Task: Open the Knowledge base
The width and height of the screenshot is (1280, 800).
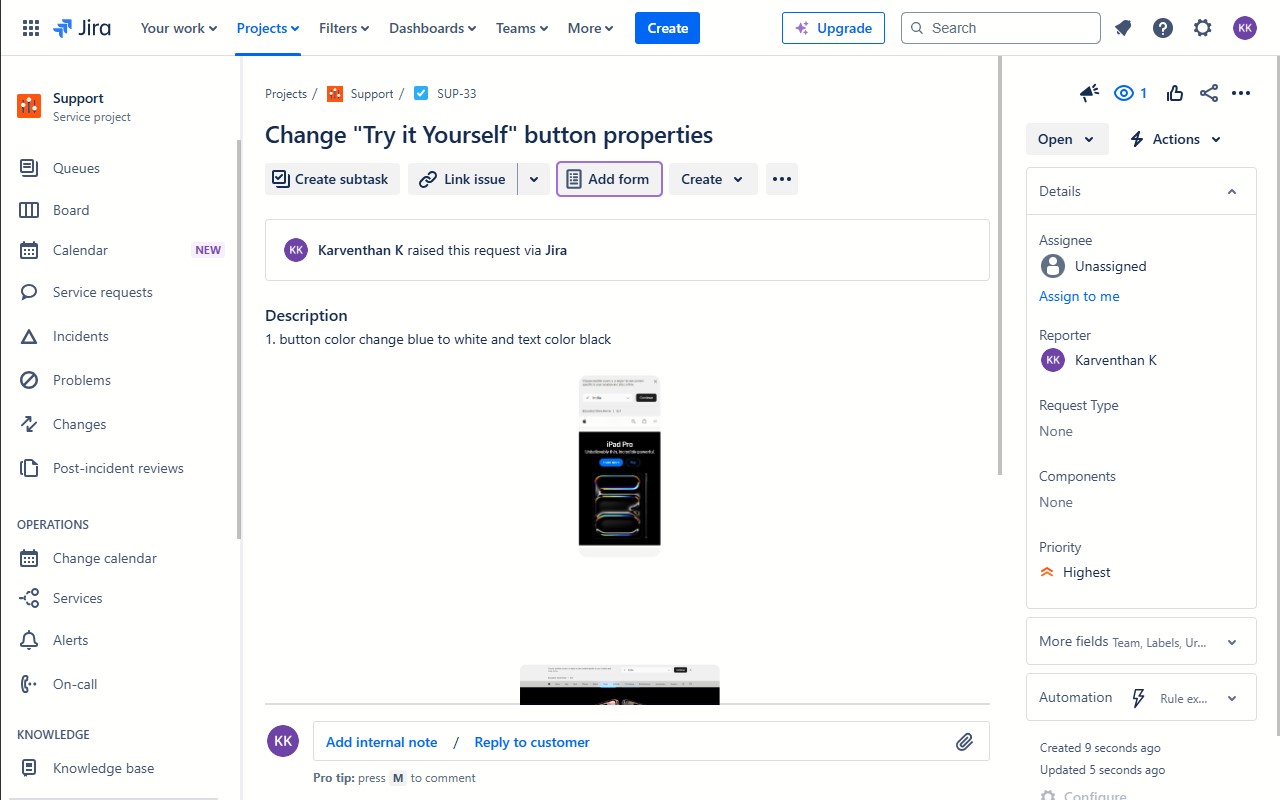Action: tap(104, 768)
